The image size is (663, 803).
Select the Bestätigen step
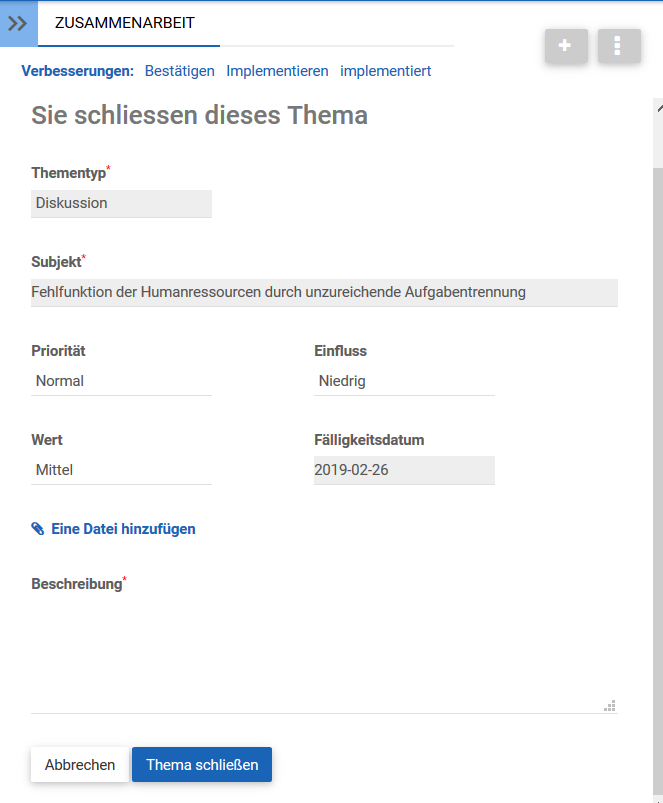click(x=180, y=71)
